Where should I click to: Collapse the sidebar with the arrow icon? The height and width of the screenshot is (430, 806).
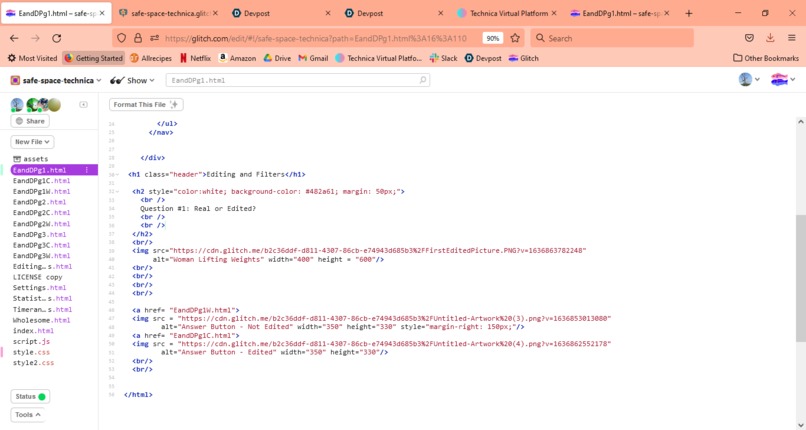(x=83, y=104)
